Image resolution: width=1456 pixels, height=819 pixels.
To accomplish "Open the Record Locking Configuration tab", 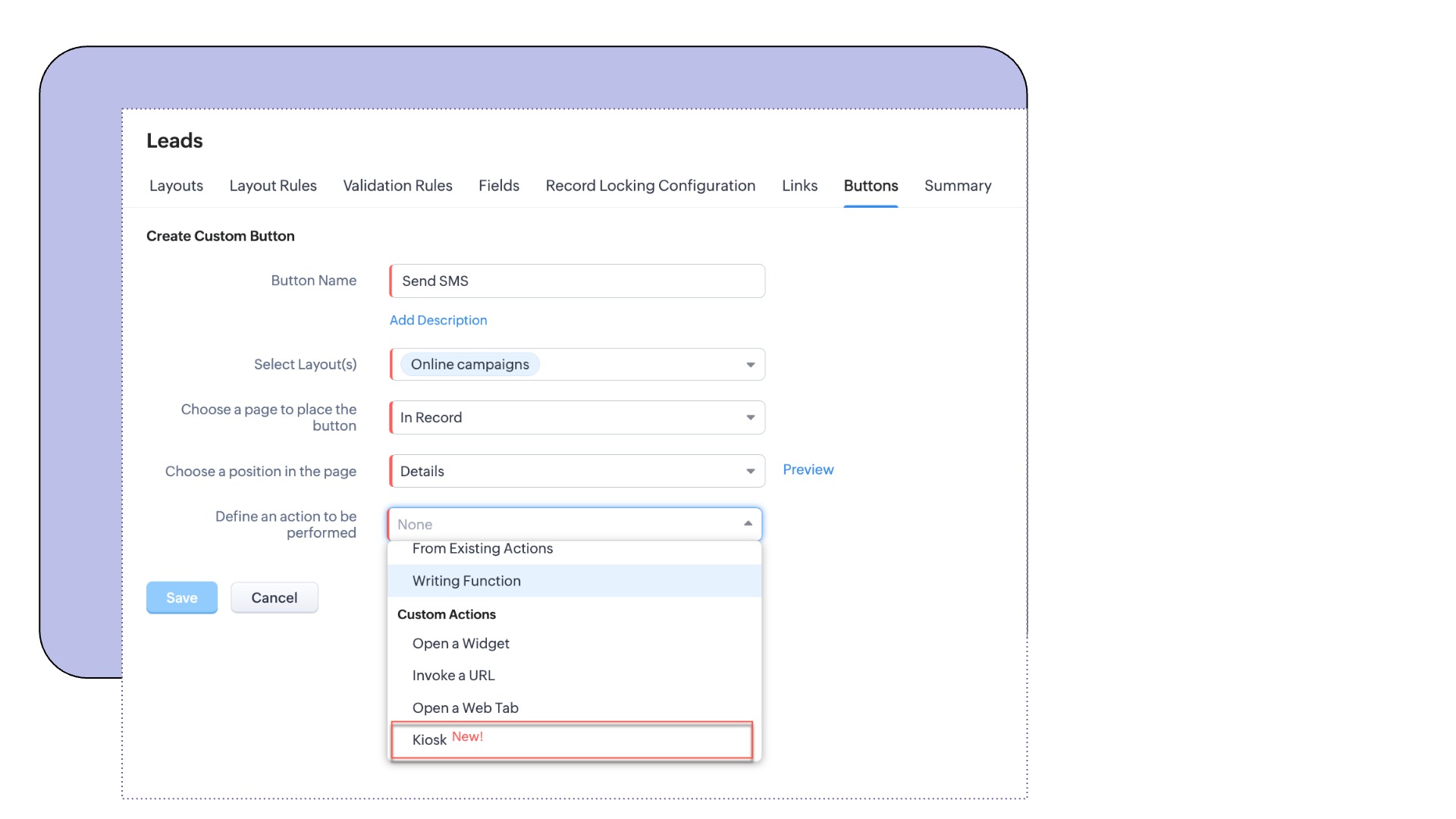I will click(x=650, y=186).
